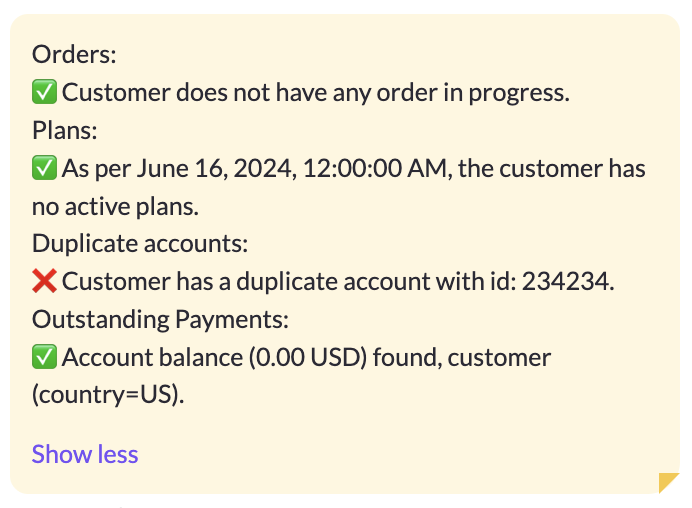
Task: Click the Outstanding Payments heading
Action: tap(160, 319)
